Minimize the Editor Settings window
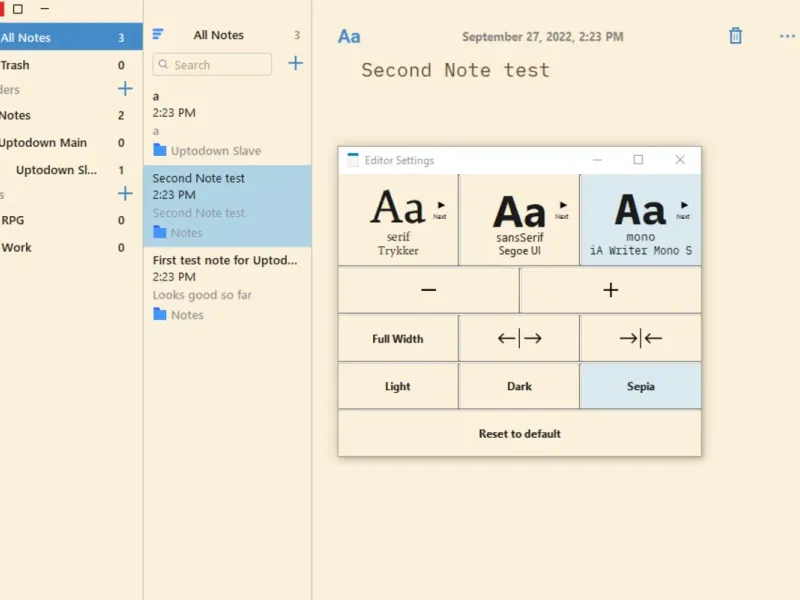The width and height of the screenshot is (800, 600). tap(597, 160)
